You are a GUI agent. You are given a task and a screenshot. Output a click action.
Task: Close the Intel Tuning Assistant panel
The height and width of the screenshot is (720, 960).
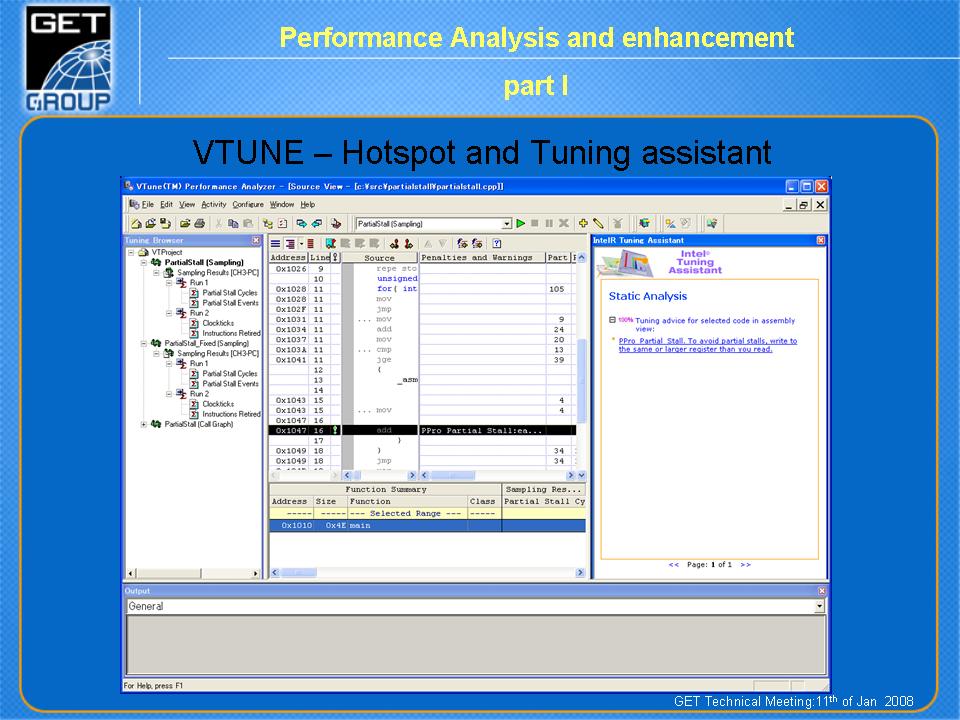(x=820, y=241)
